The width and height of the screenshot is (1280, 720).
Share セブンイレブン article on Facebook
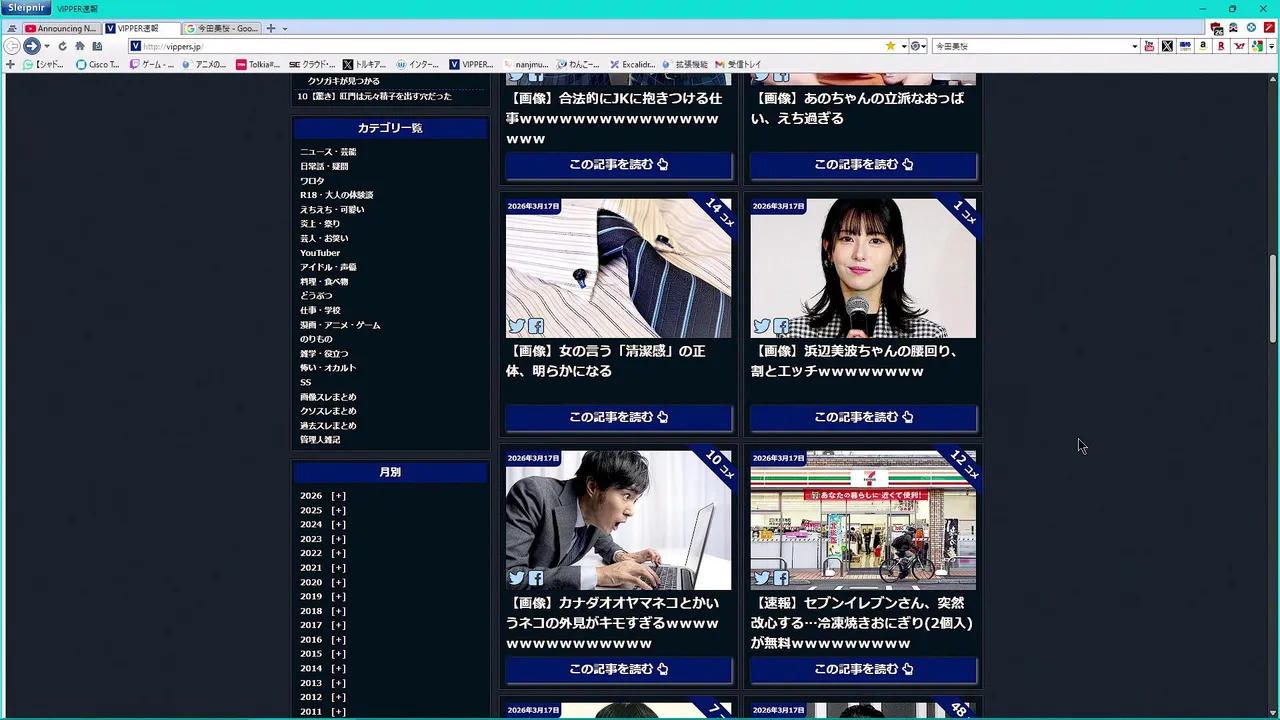click(x=782, y=578)
